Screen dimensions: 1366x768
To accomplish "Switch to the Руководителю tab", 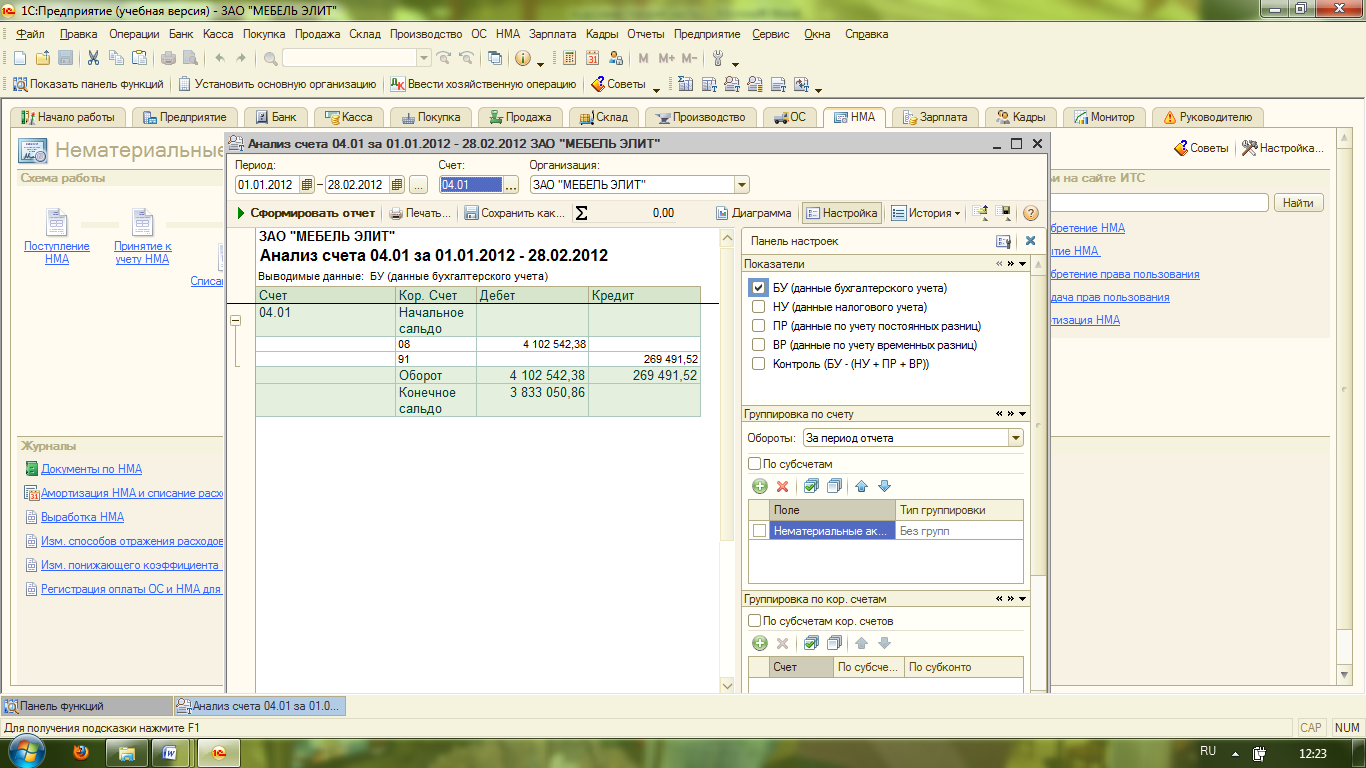I will (x=1207, y=117).
